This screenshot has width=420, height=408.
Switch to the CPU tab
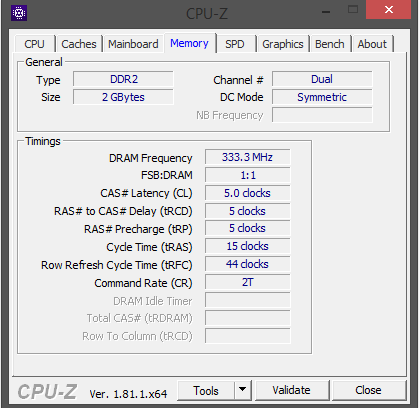tap(34, 44)
